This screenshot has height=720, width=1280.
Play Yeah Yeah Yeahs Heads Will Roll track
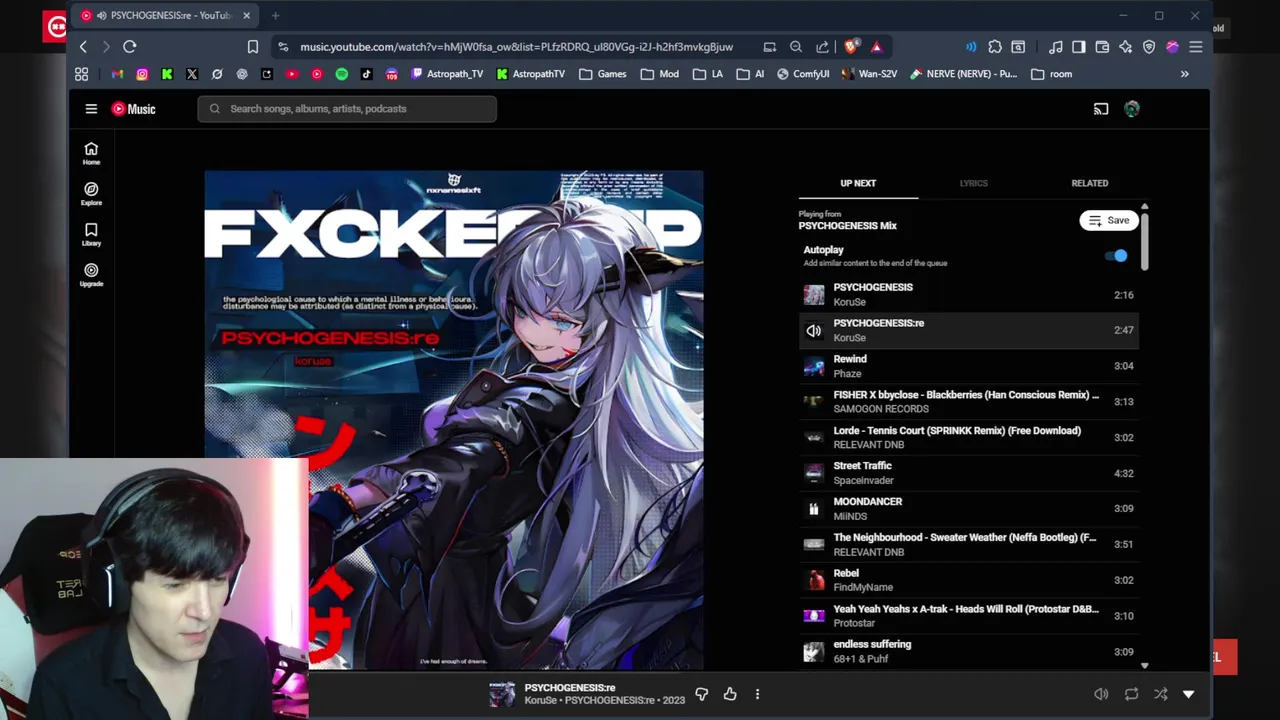tap(968, 616)
